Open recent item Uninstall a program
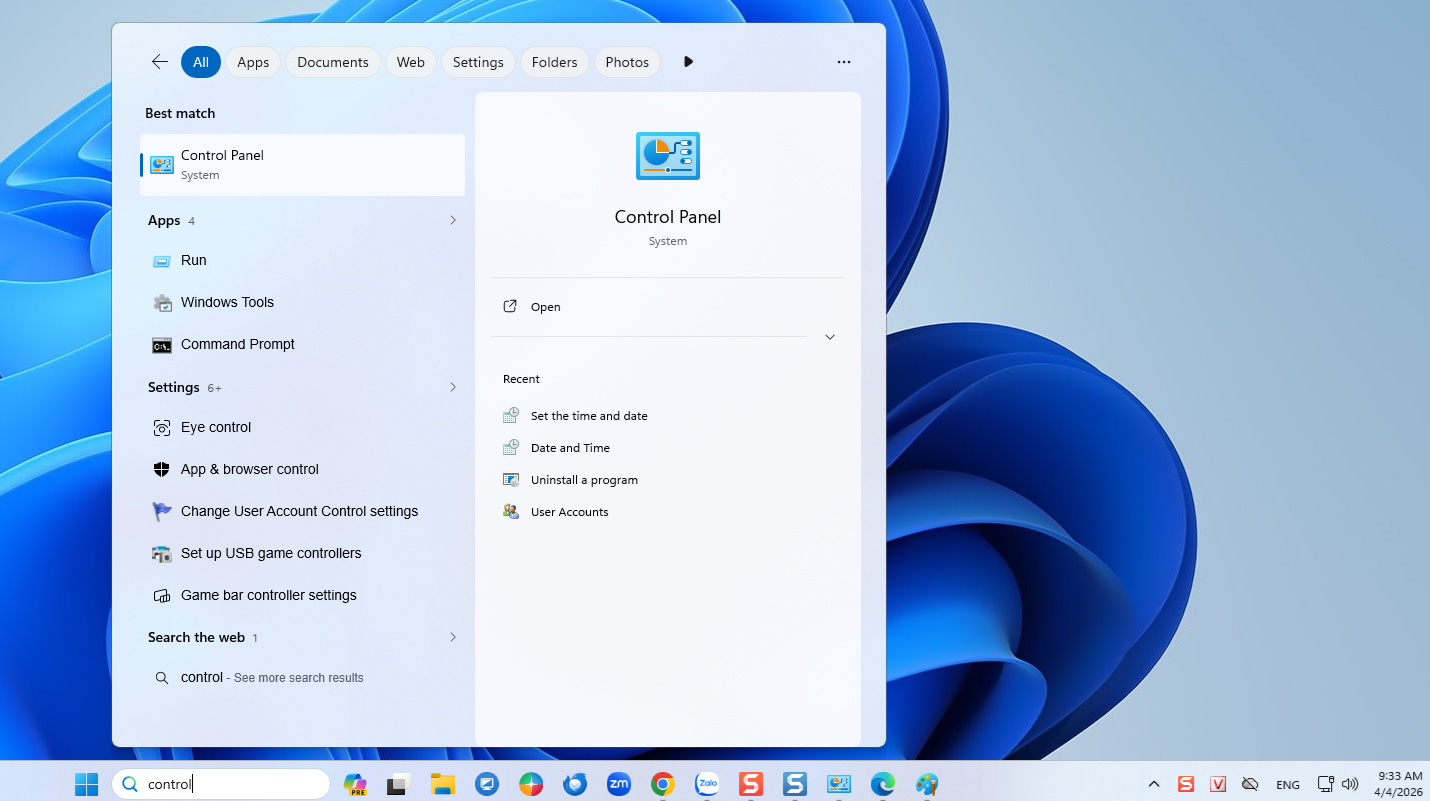1430x801 pixels. (584, 480)
